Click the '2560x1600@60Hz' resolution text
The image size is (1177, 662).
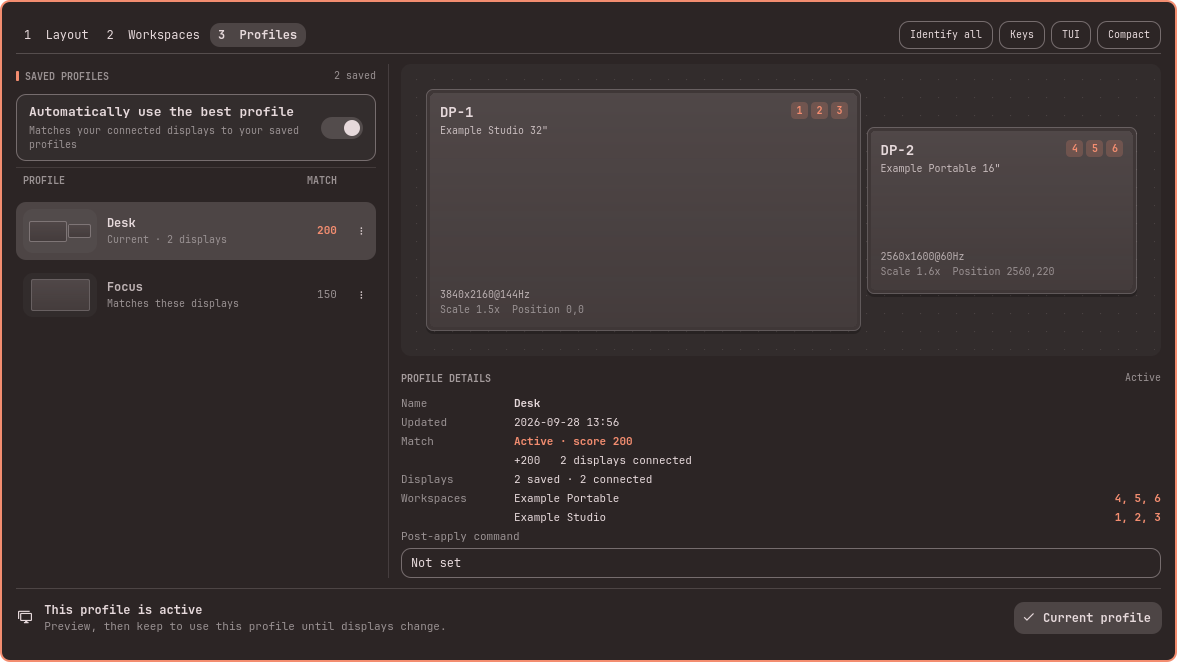[x=922, y=256]
